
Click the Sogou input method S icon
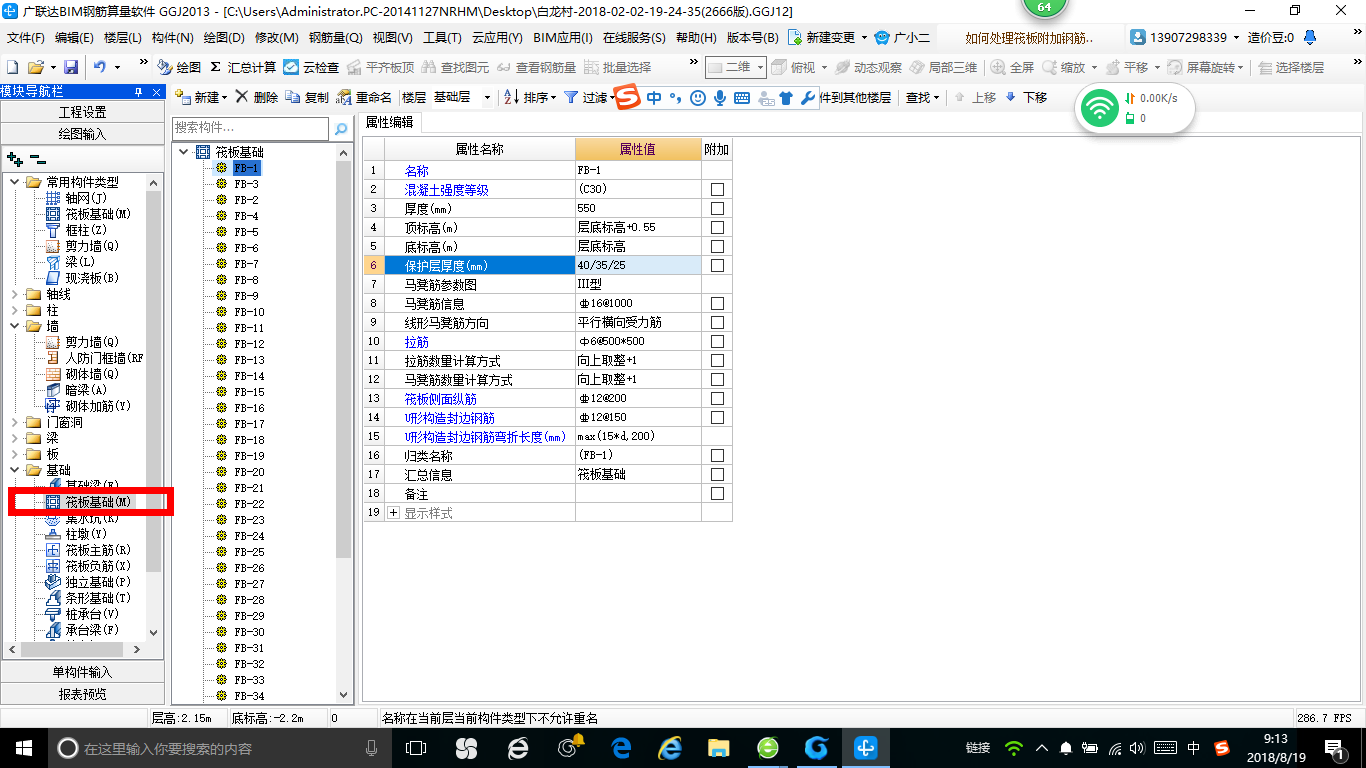click(x=626, y=97)
